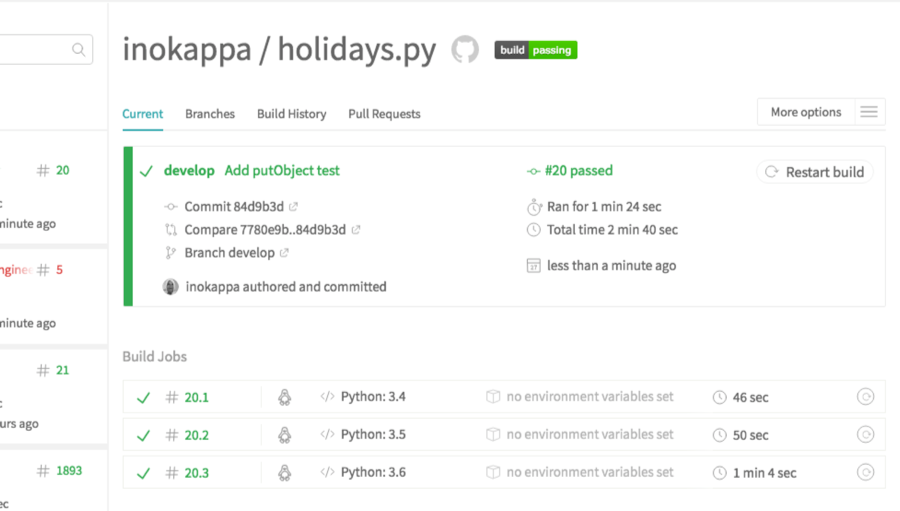Screen dimensions: 900x511
Task: Click the external link icon after Commit 84d9b3d
Action: coord(293,206)
